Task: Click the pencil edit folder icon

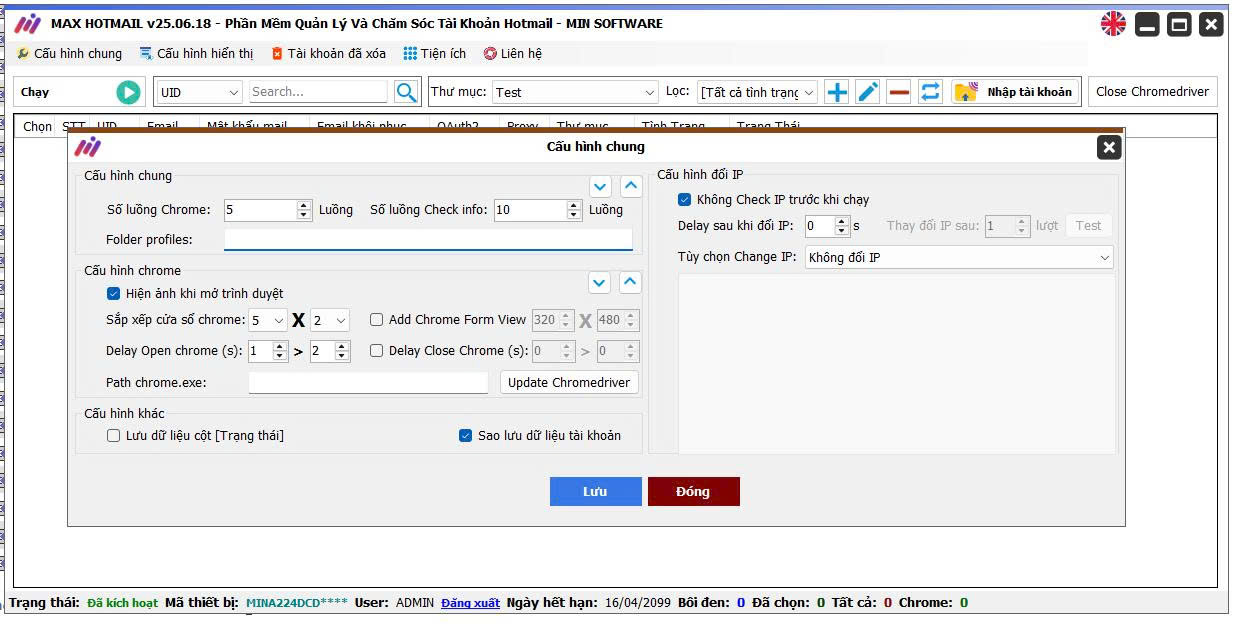Action: (868, 92)
